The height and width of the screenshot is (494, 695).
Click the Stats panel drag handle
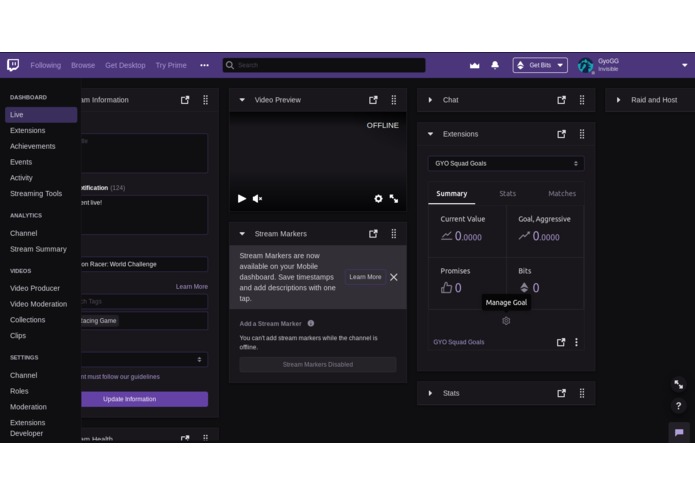point(582,393)
